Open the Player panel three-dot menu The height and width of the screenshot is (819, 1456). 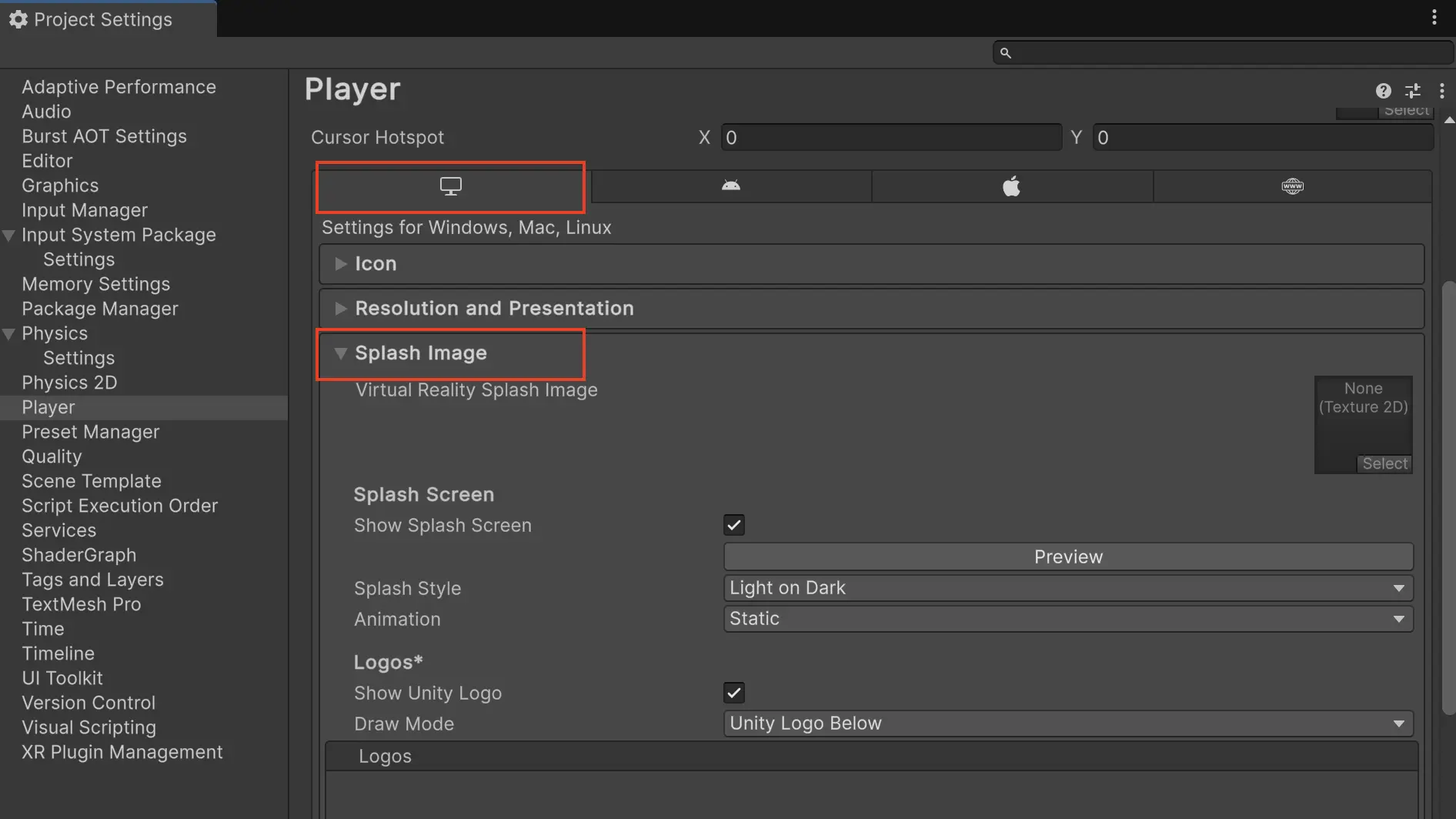pos(1441,91)
